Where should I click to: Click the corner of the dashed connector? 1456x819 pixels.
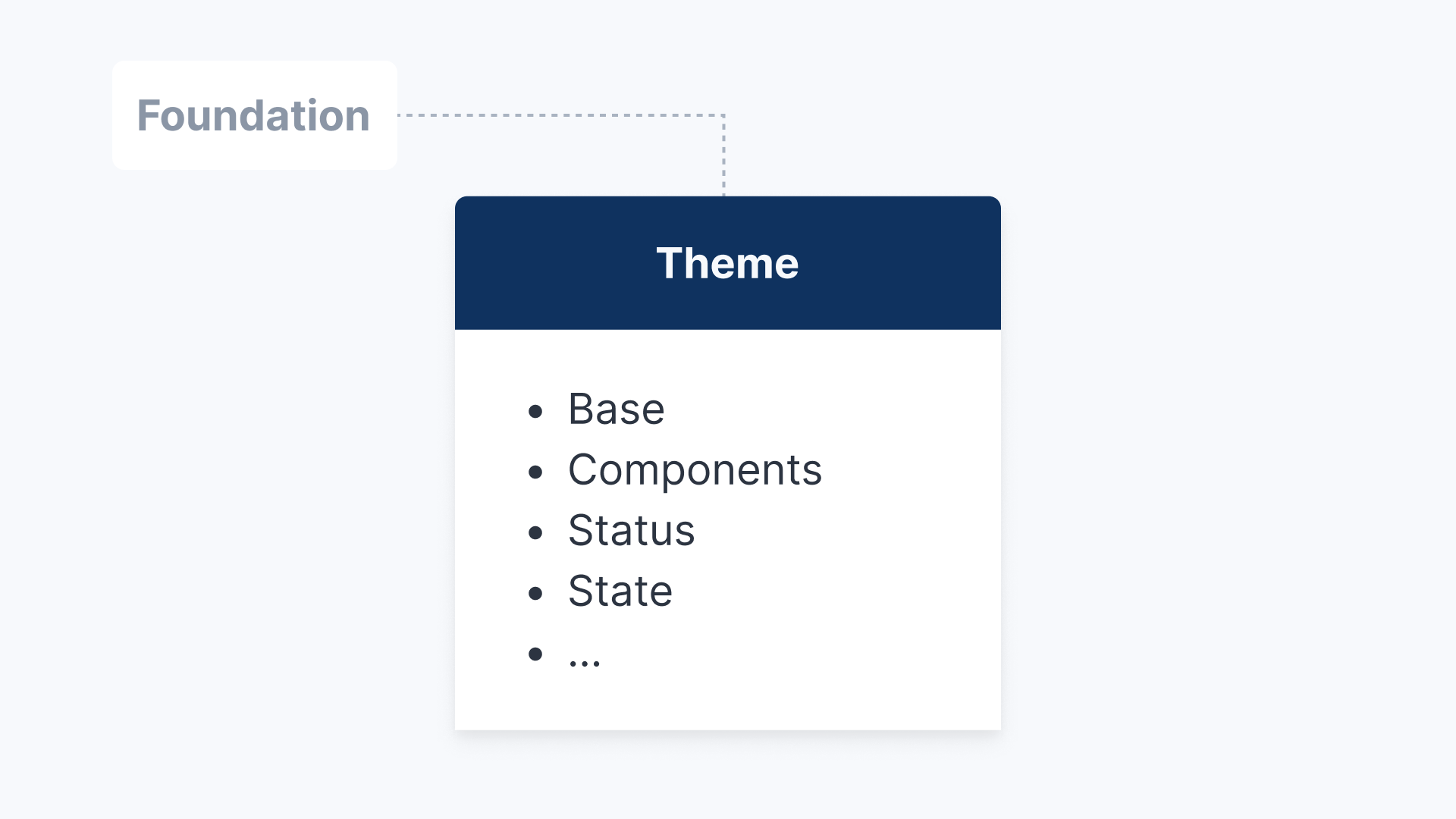(723, 115)
